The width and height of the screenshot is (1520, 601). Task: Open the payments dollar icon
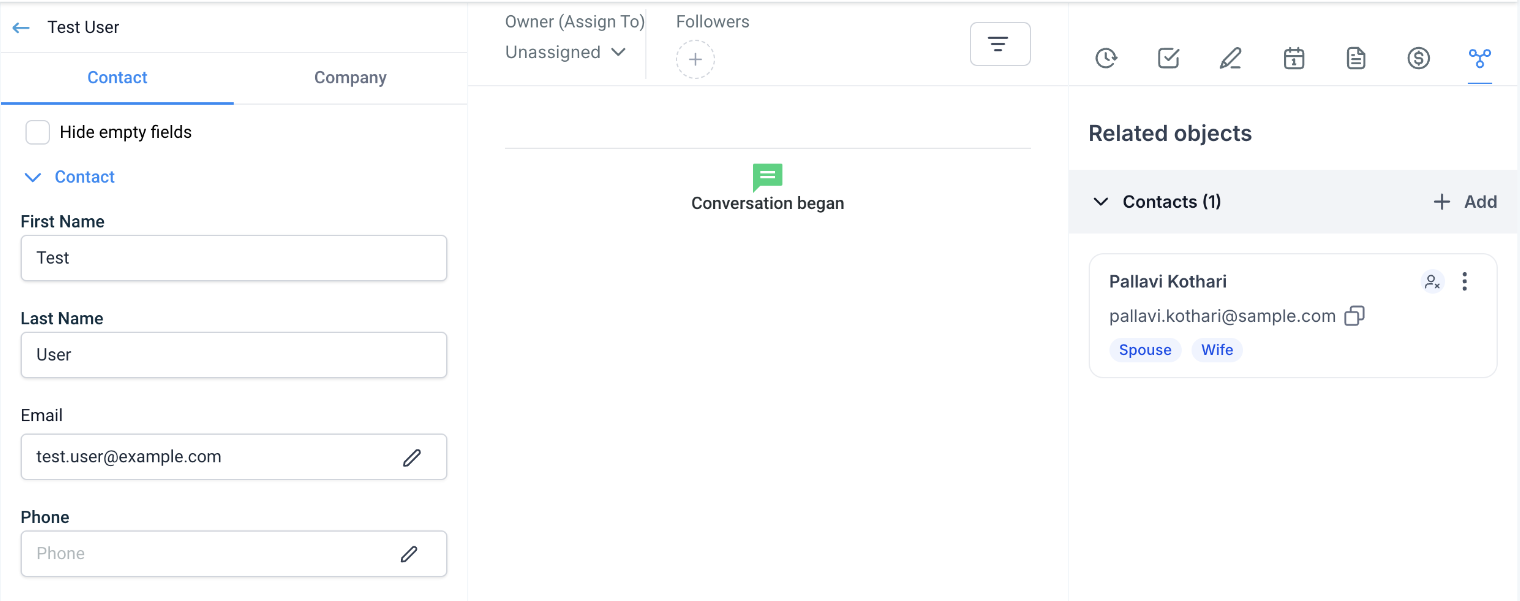click(1418, 59)
